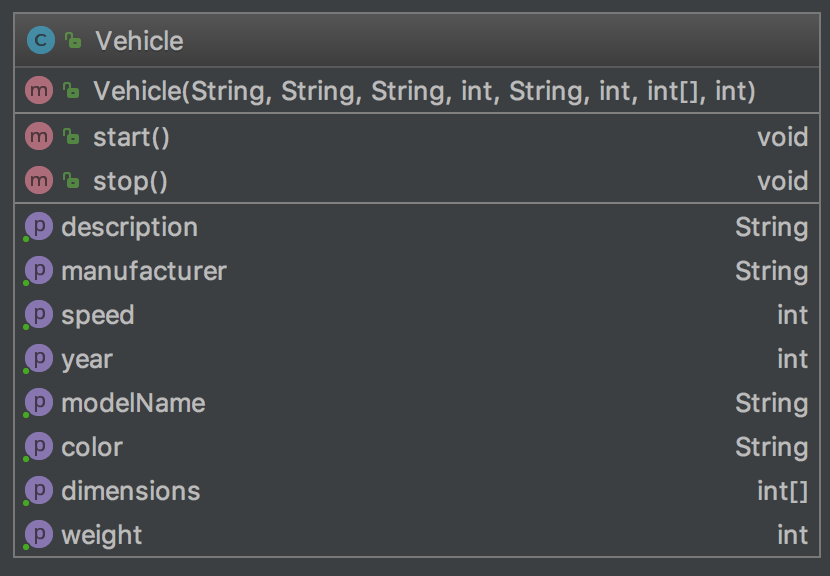Click the property icon beside manufacturer

pyautogui.click(x=39, y=271)
